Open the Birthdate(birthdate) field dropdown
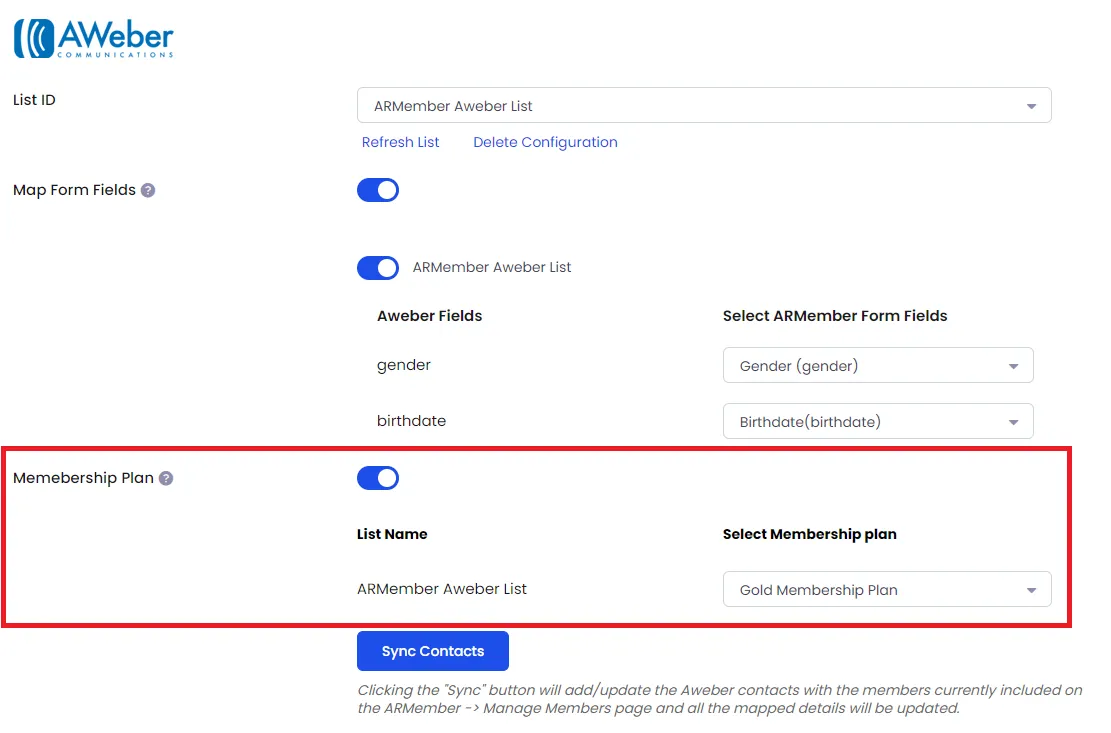This screenshot has height=733, width=1111. (878, 421)
